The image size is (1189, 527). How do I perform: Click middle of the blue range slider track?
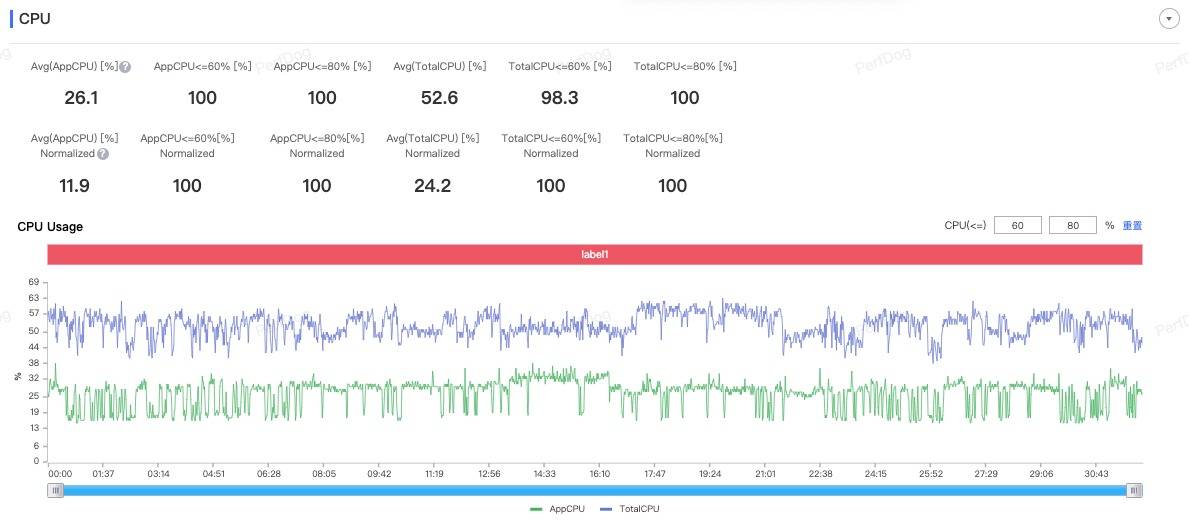point(595,490)
